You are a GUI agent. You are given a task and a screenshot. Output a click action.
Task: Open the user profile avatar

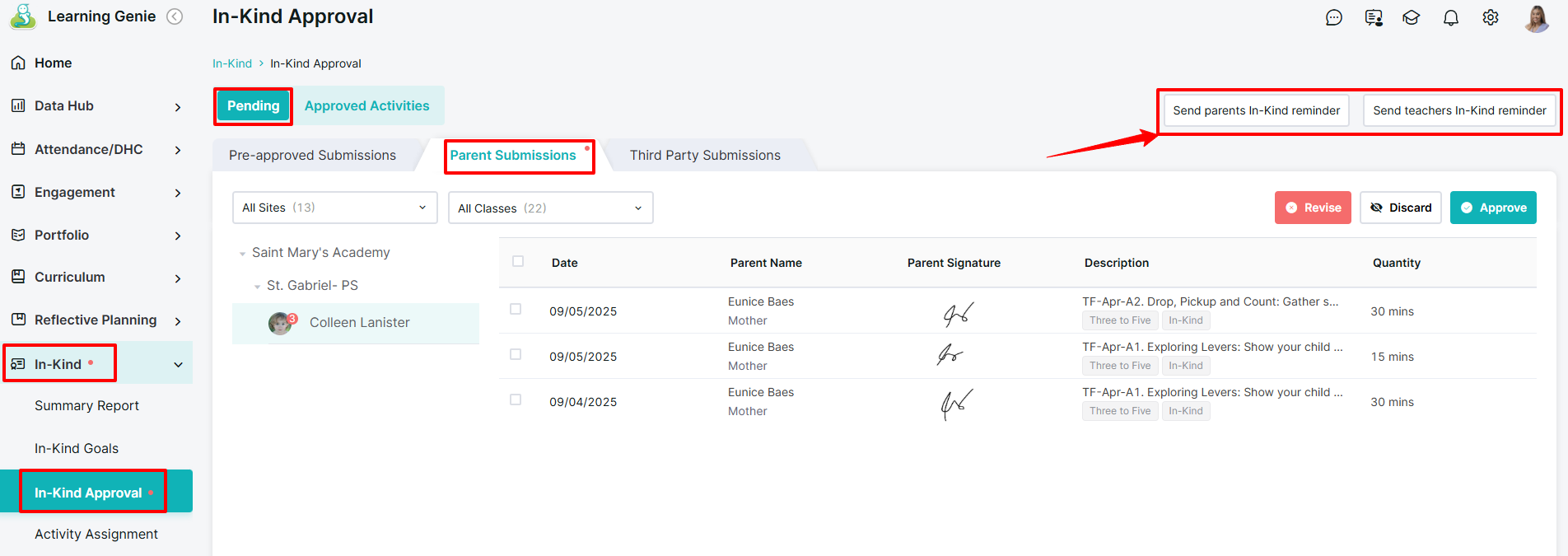pos(1536,17)
